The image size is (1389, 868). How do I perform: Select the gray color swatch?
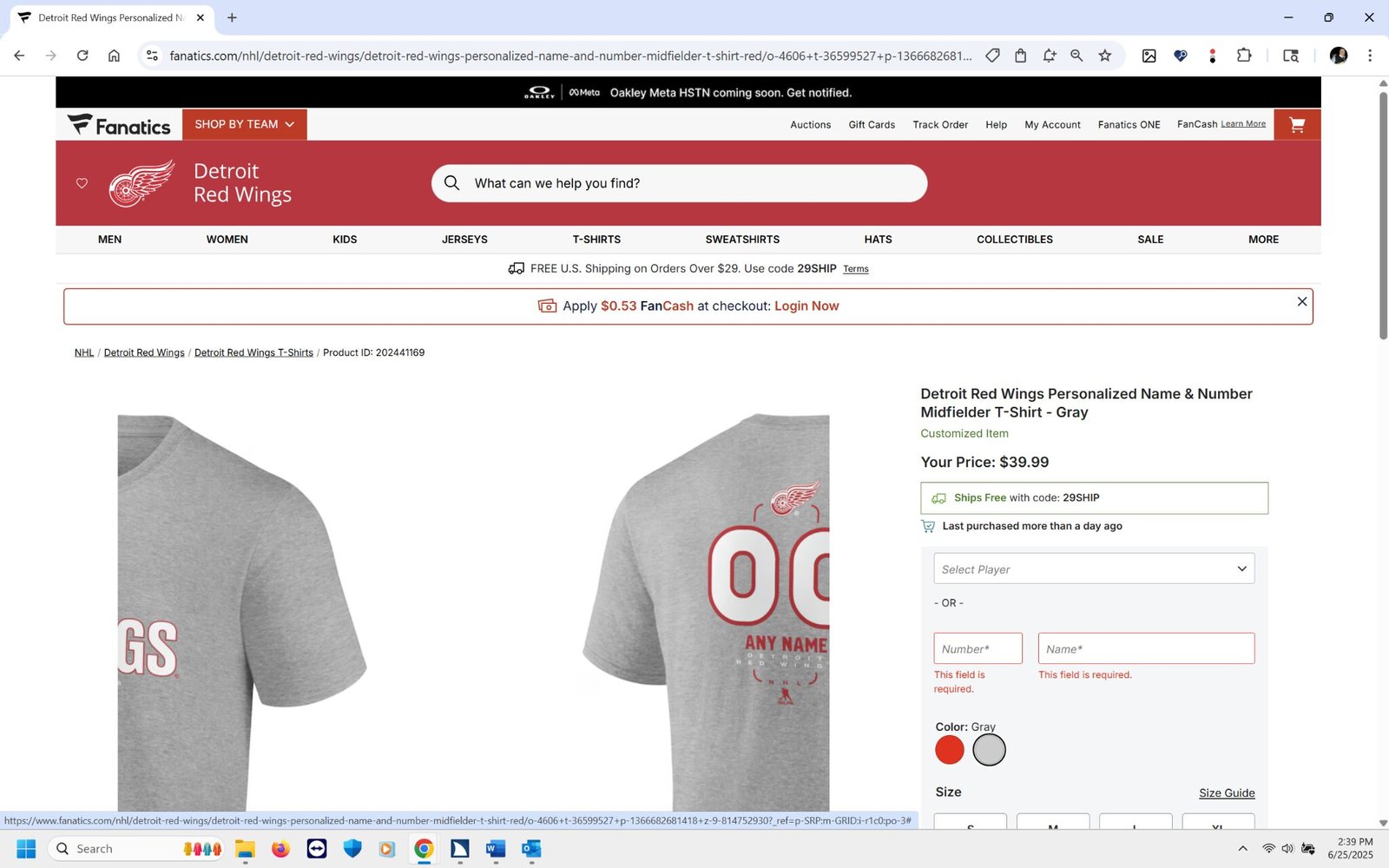pos(989,750)
